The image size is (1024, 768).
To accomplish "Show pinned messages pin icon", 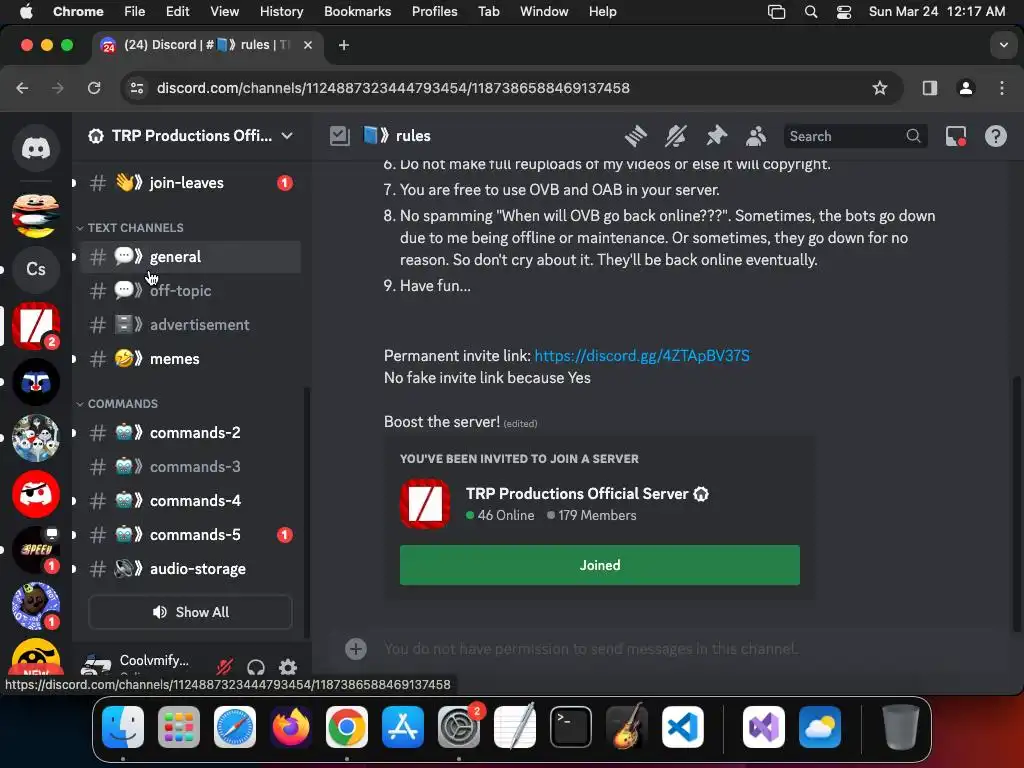I will click(x=716, y=136).
